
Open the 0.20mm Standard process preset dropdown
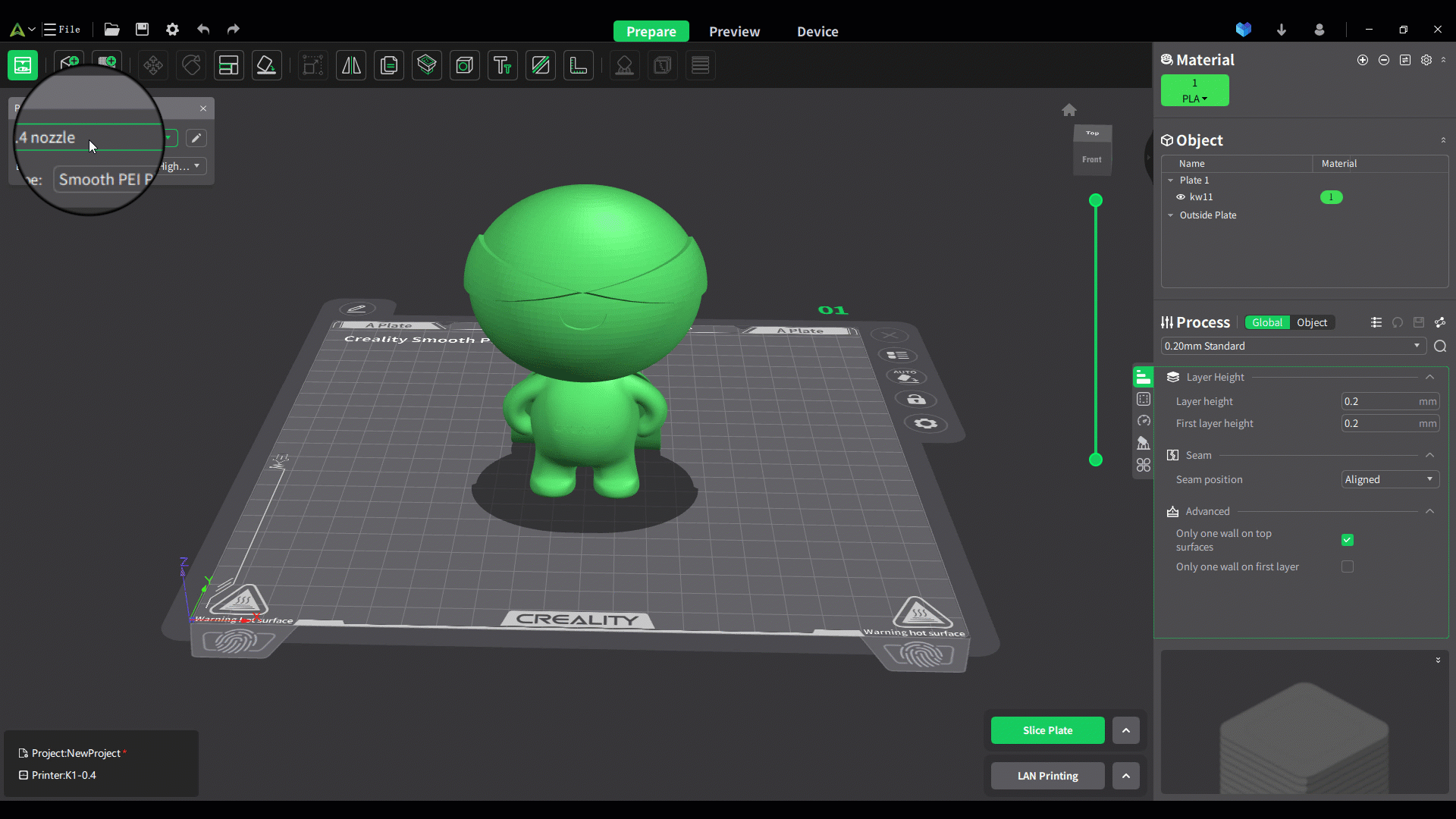(1292, 346)
